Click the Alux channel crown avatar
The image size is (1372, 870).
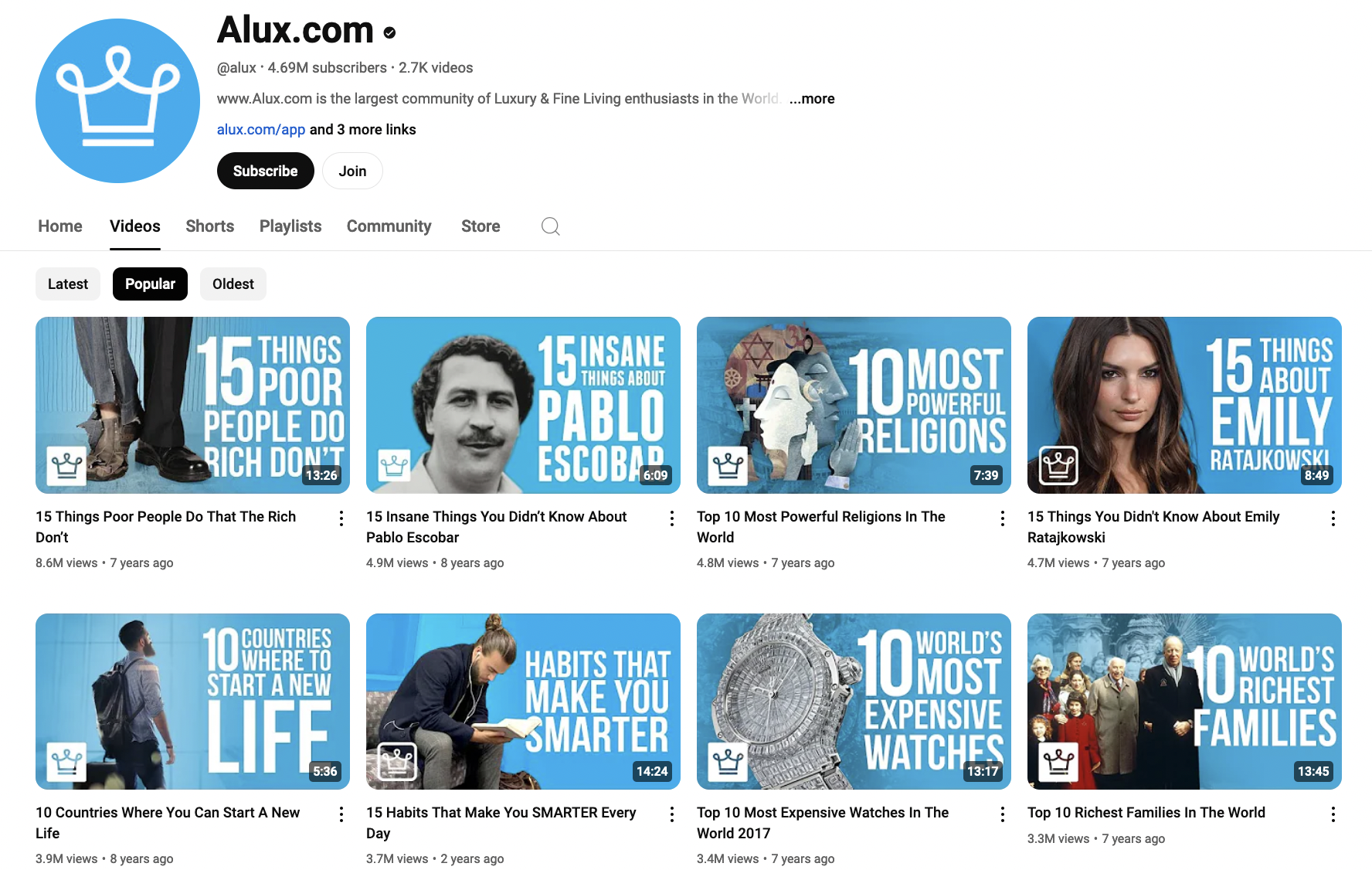pyautogui.click(x=117, y=101)
